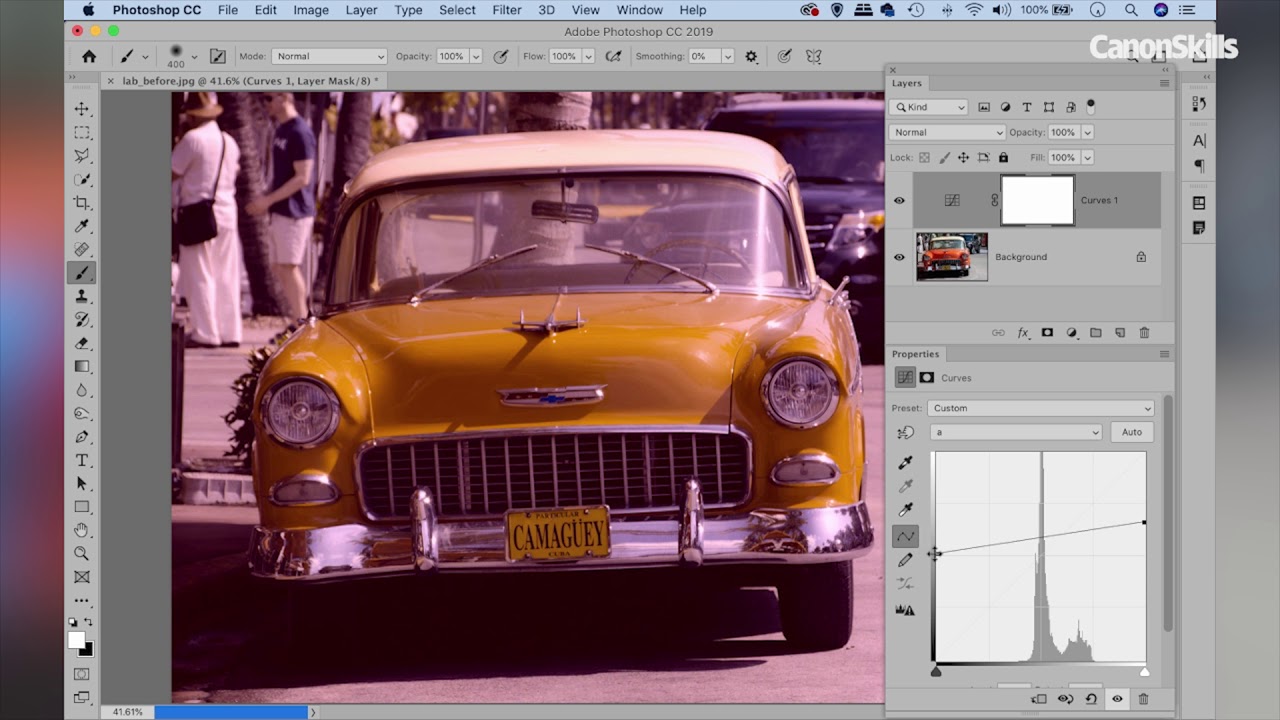
Task: Hide the Curves 1 layer
Action: point(899,200)
